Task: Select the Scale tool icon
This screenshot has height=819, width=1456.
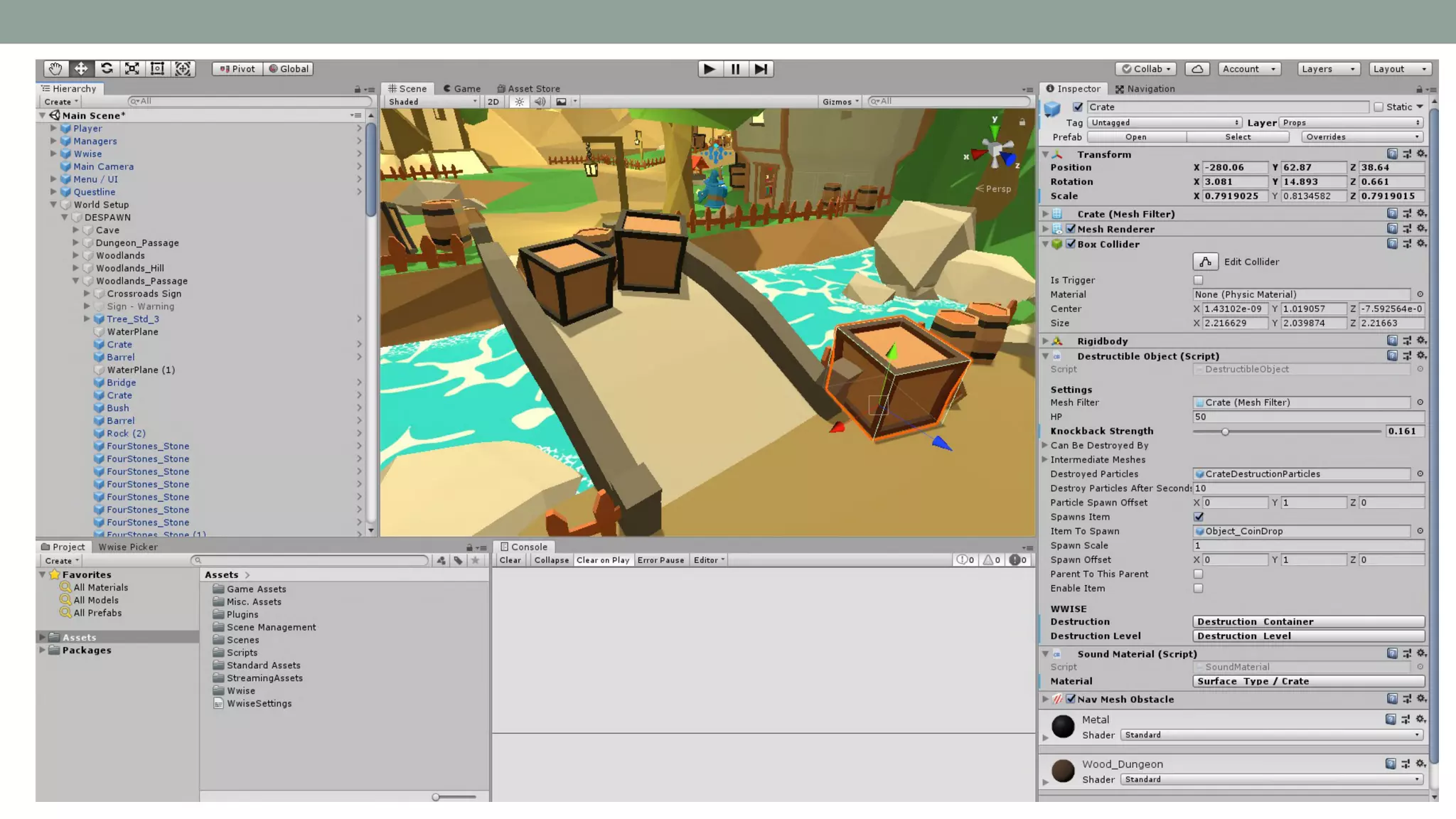Action: [132, 69]
